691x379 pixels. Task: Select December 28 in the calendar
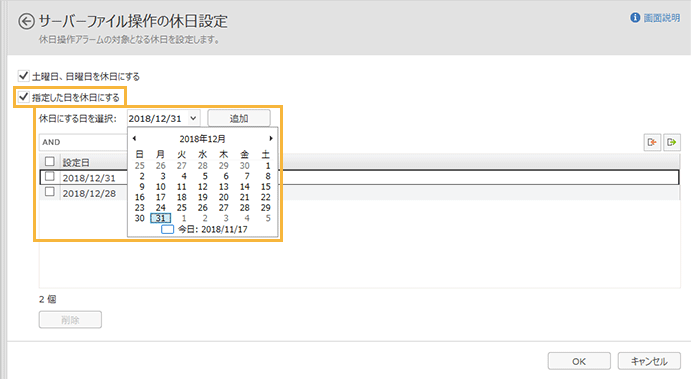[245, 208]
